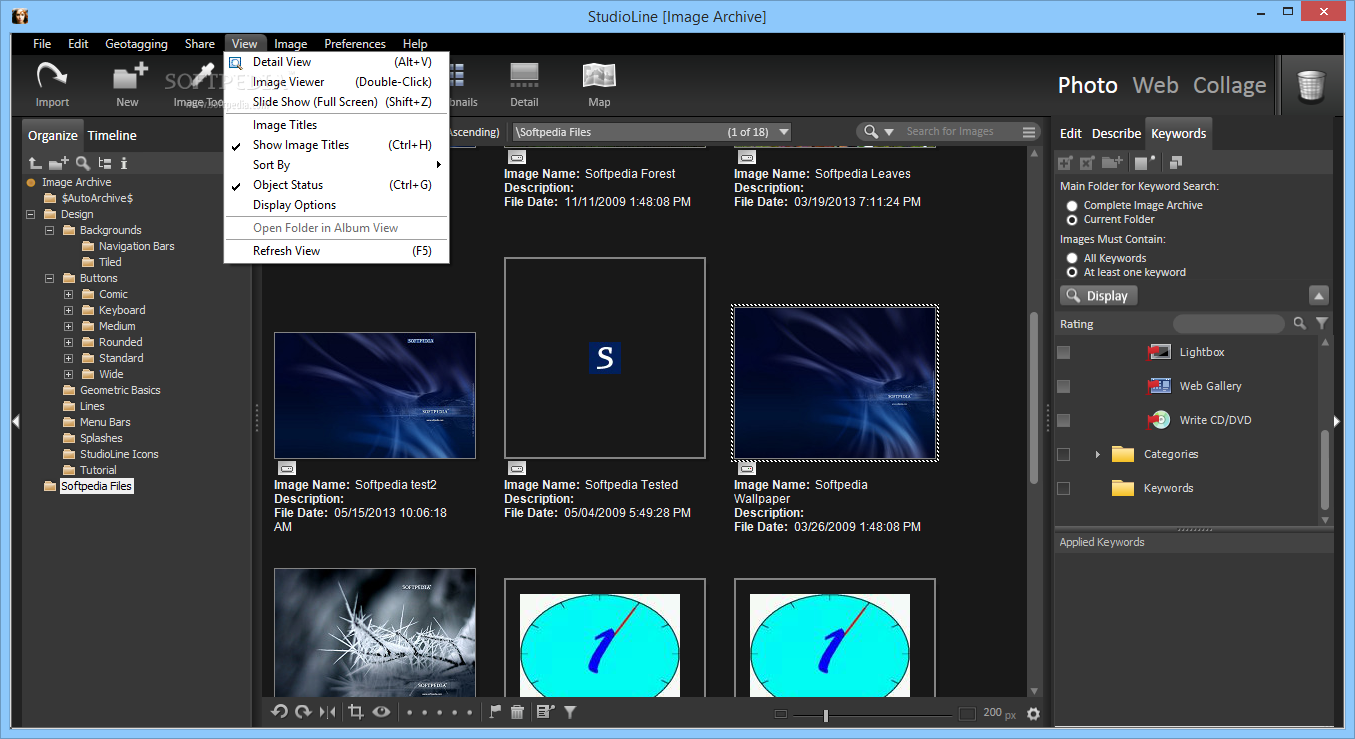Image resolution: width=1355 pixels, height=739 pixels.
Task: Choose Refresh View menu item
Action: (337, 251)
